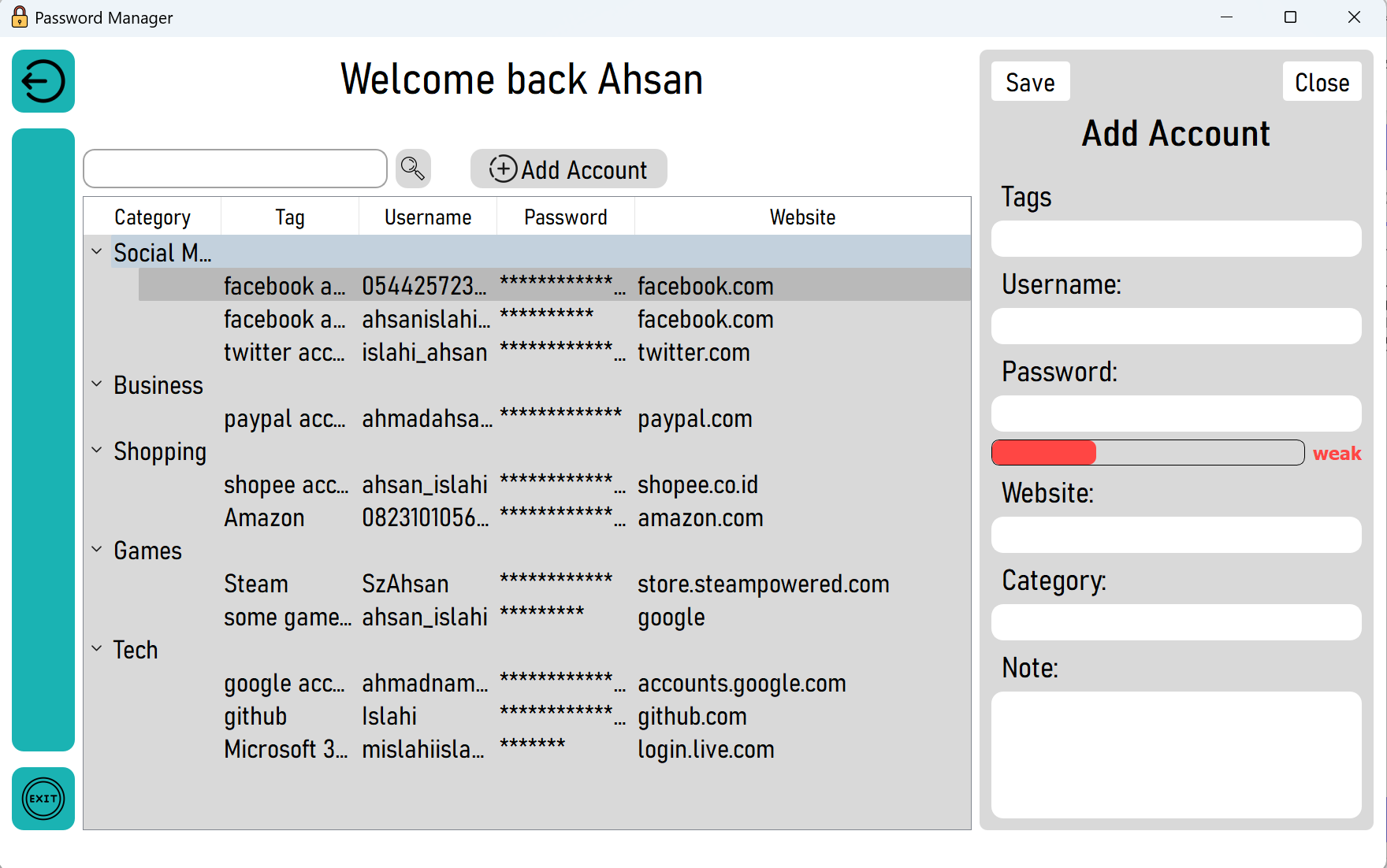Click the Note text area
This screenshot has width=1387, height=868.
(1176, 755)
